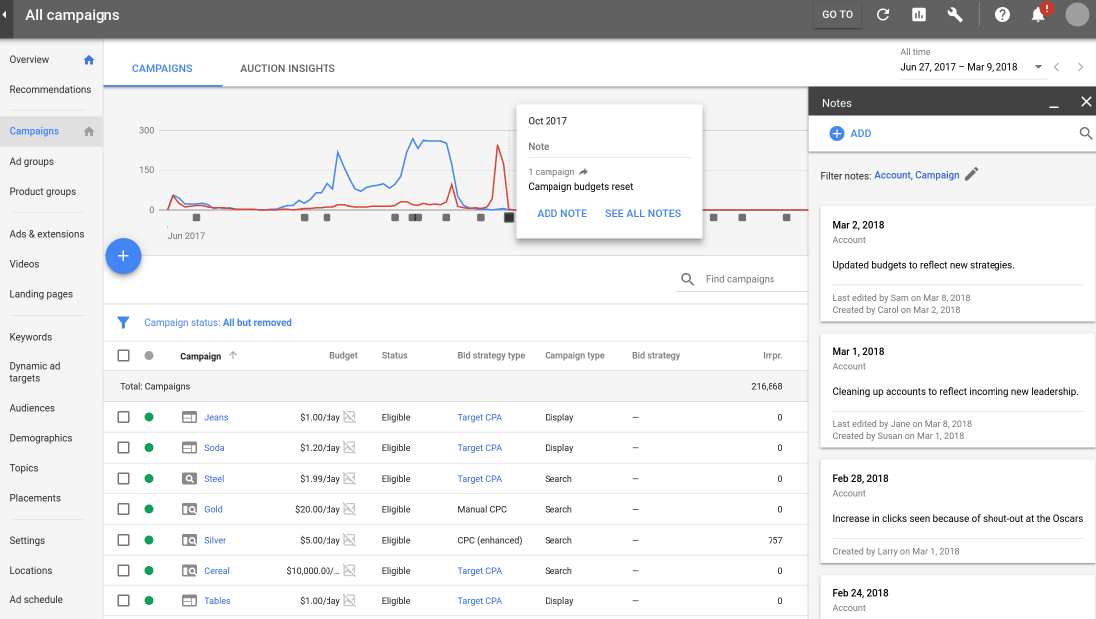
Task: Open the Jeans campaign status dropdown dot
Action: (x=149, y=417)
